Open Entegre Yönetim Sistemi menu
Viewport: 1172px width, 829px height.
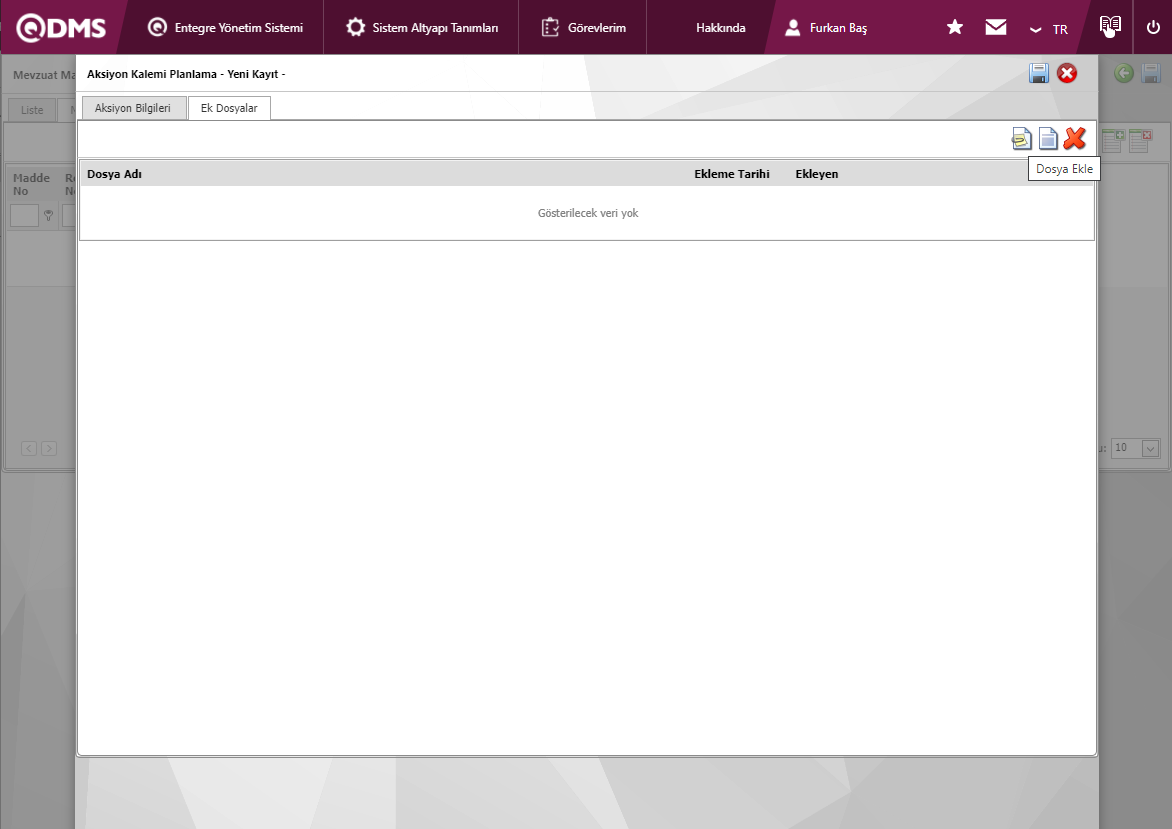[x=226, y=28]
